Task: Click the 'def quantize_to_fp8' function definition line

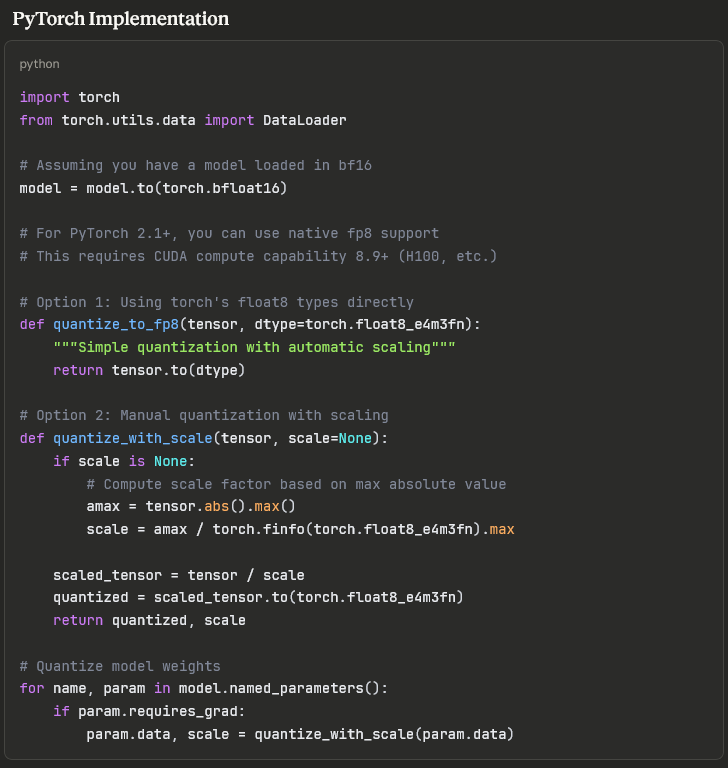Action: click(x=250, y=324)
